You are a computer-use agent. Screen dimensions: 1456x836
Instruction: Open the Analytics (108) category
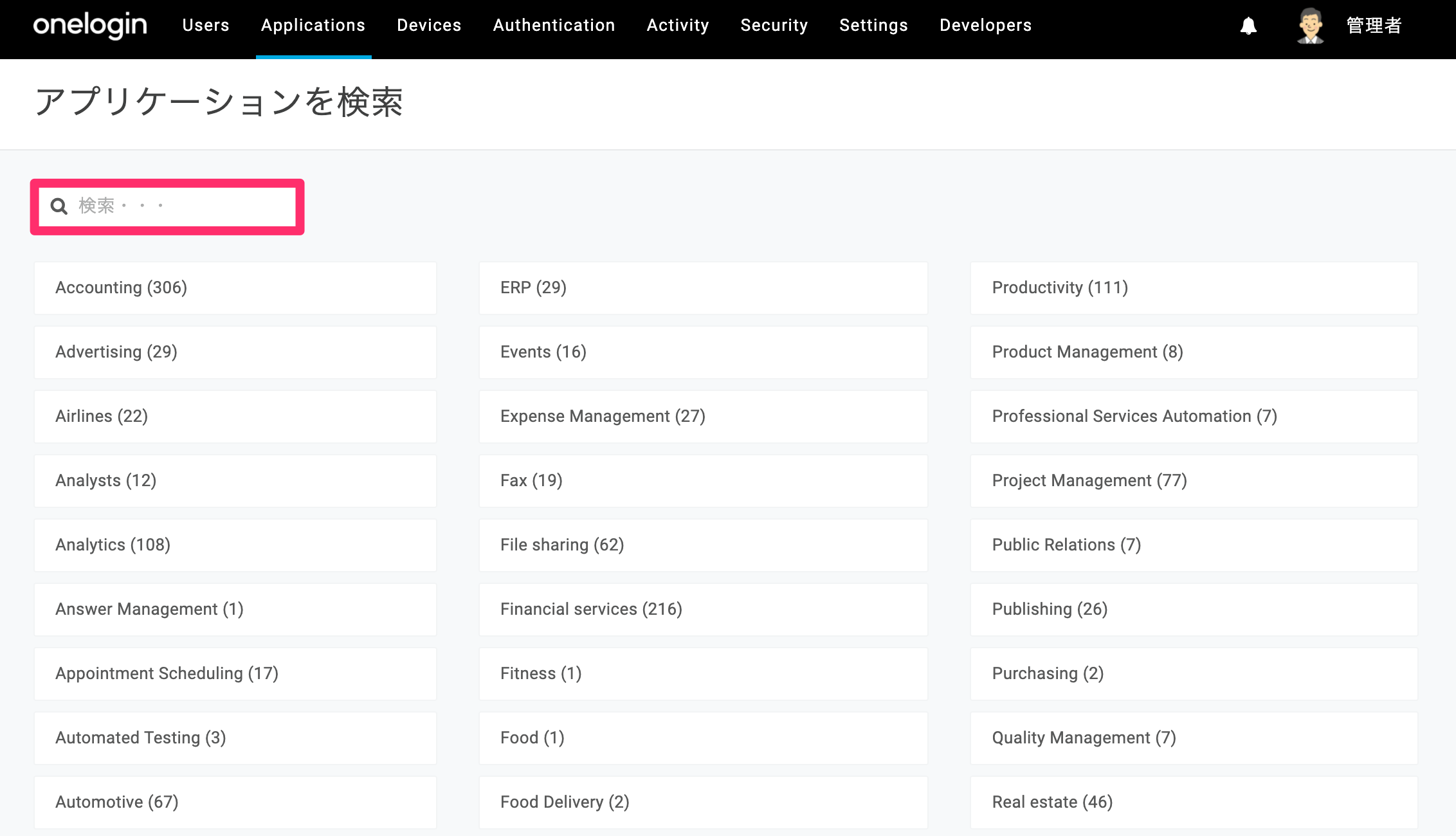click(x=235, y=545)
